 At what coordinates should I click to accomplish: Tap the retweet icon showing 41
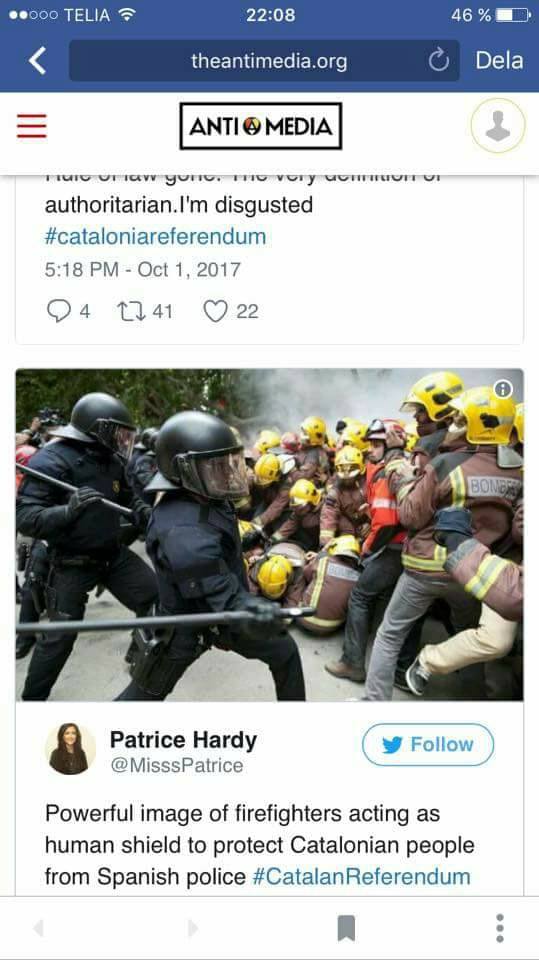click(129, 311)
